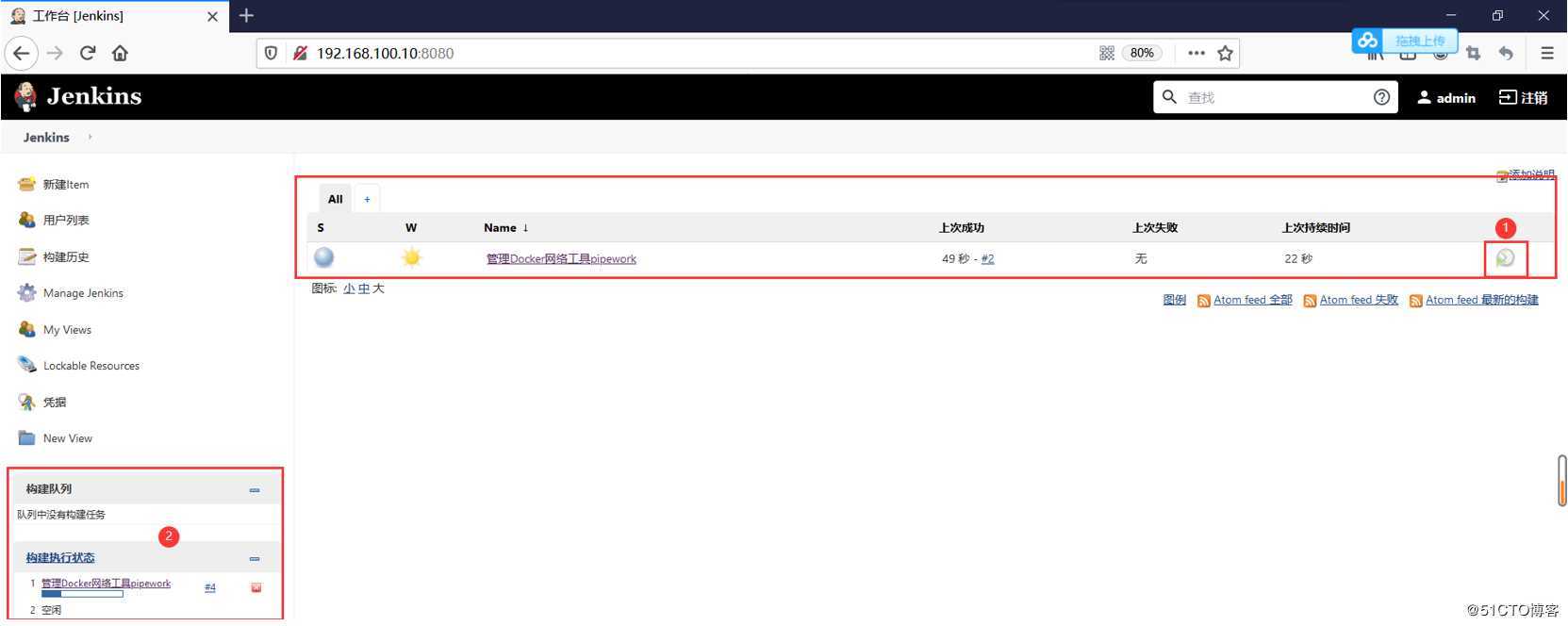Sort jobs by Name column
Viewport: 1568px width, 626px height.
pos(506,227)
